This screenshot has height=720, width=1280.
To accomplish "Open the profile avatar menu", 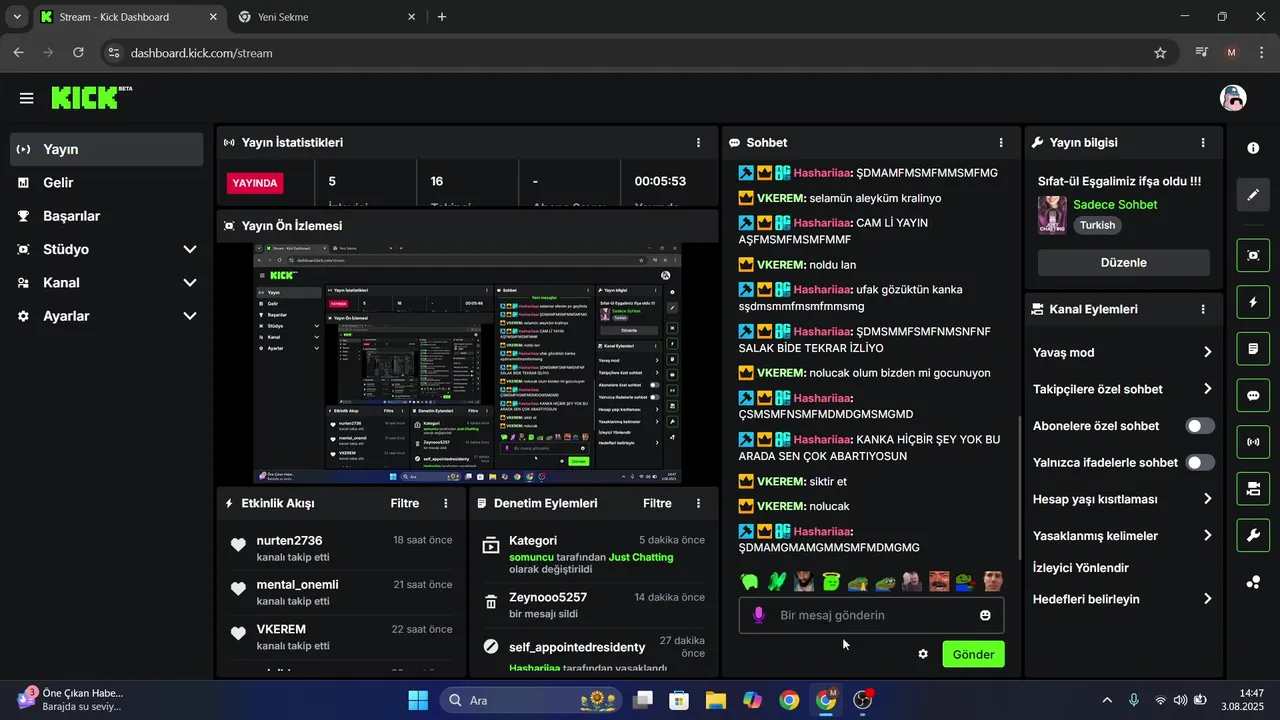I will click(x=1233, y=98).
